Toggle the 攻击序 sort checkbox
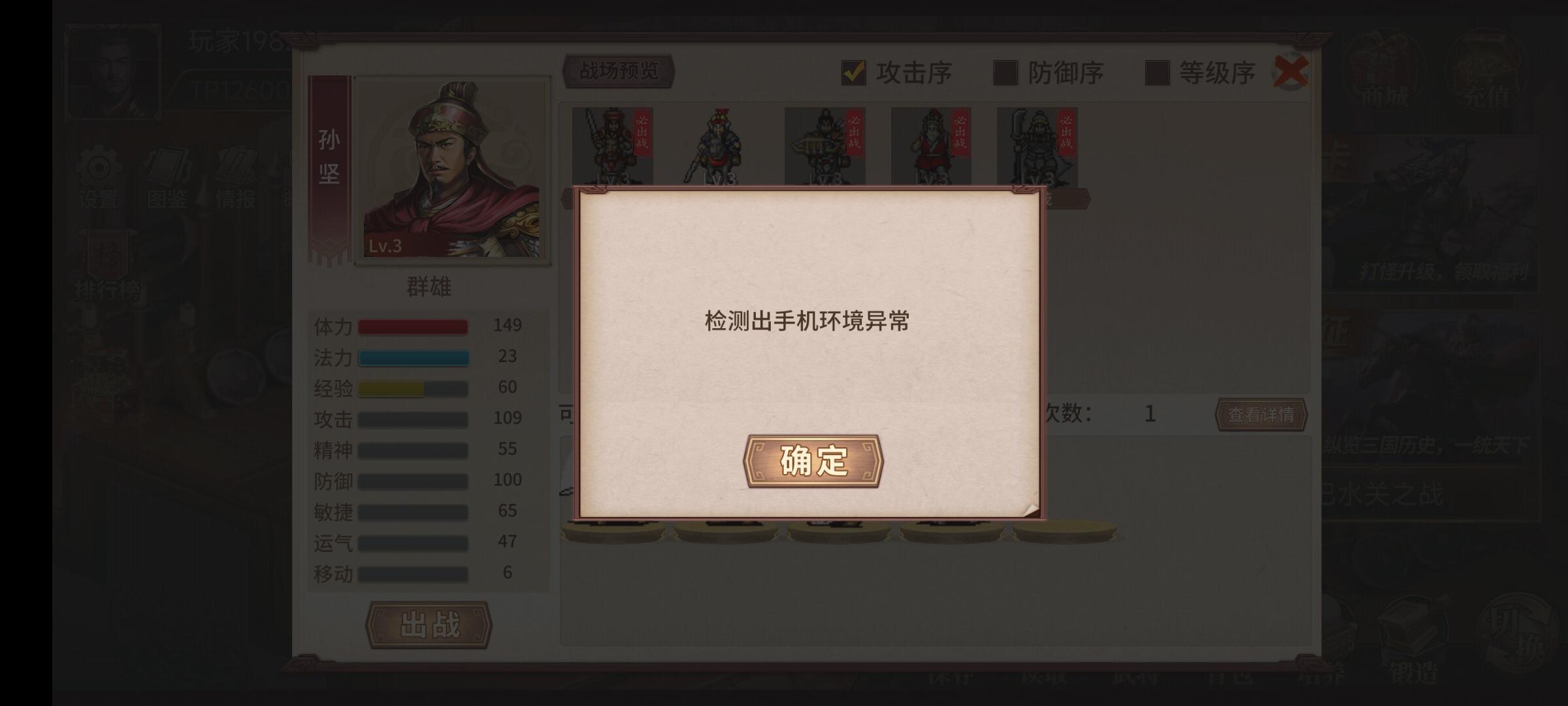 click(x=853, y=73)
